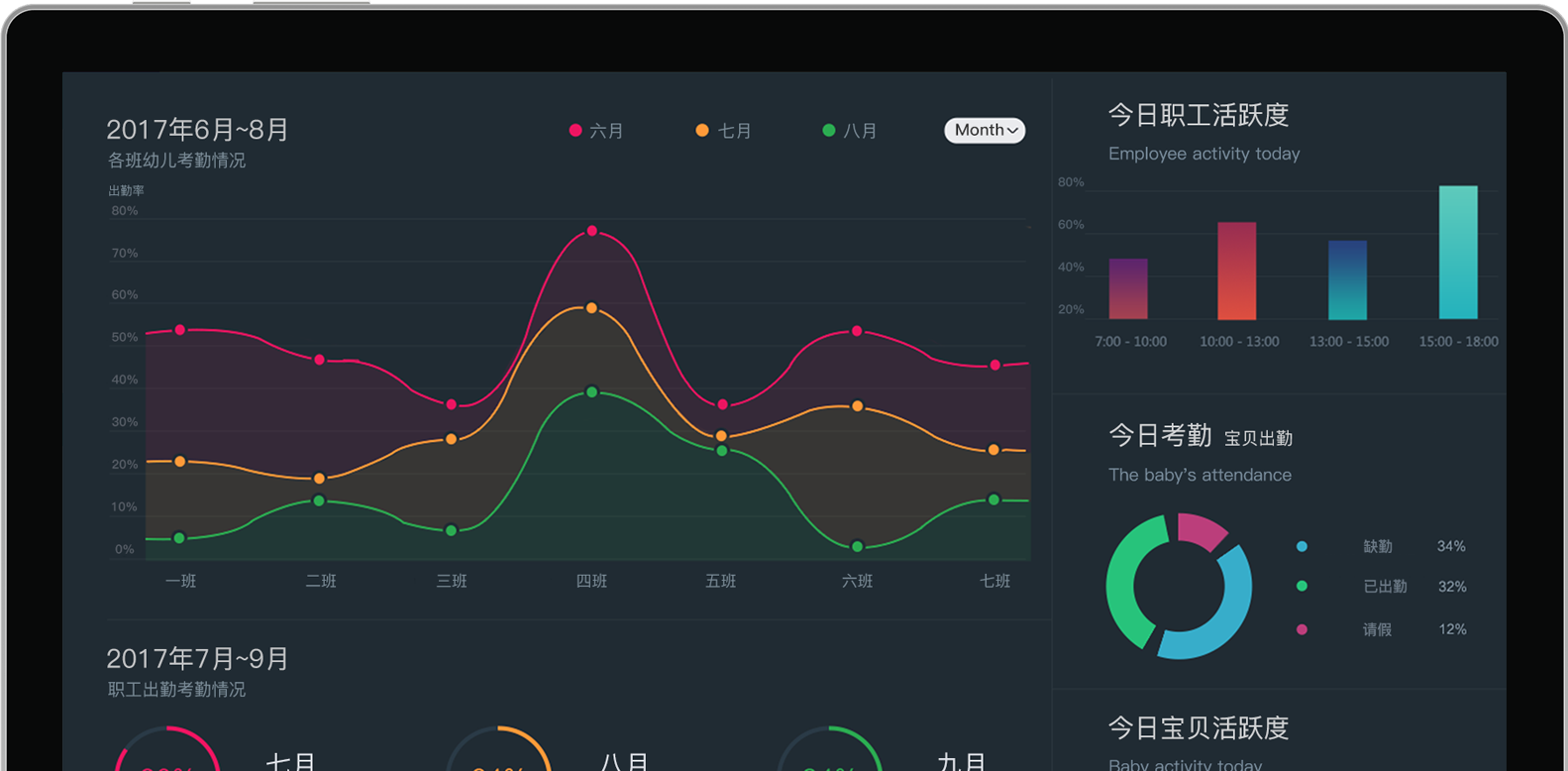1568x771 pixels.
Task: Select the orange data point at 四班
Action: point(591,308)
